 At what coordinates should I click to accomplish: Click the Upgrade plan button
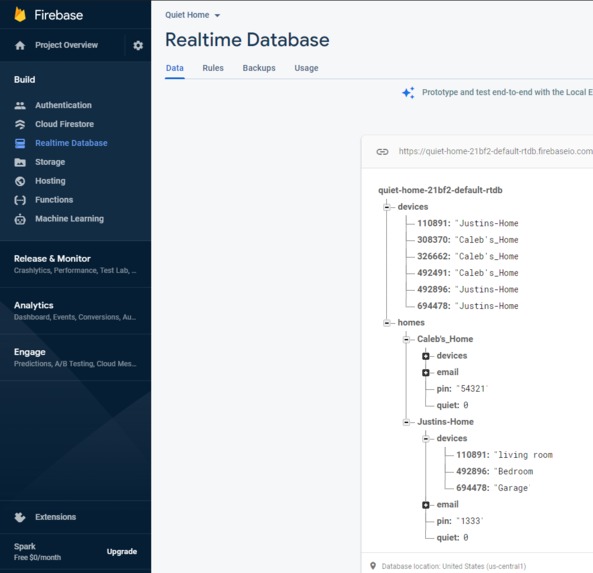122,551
